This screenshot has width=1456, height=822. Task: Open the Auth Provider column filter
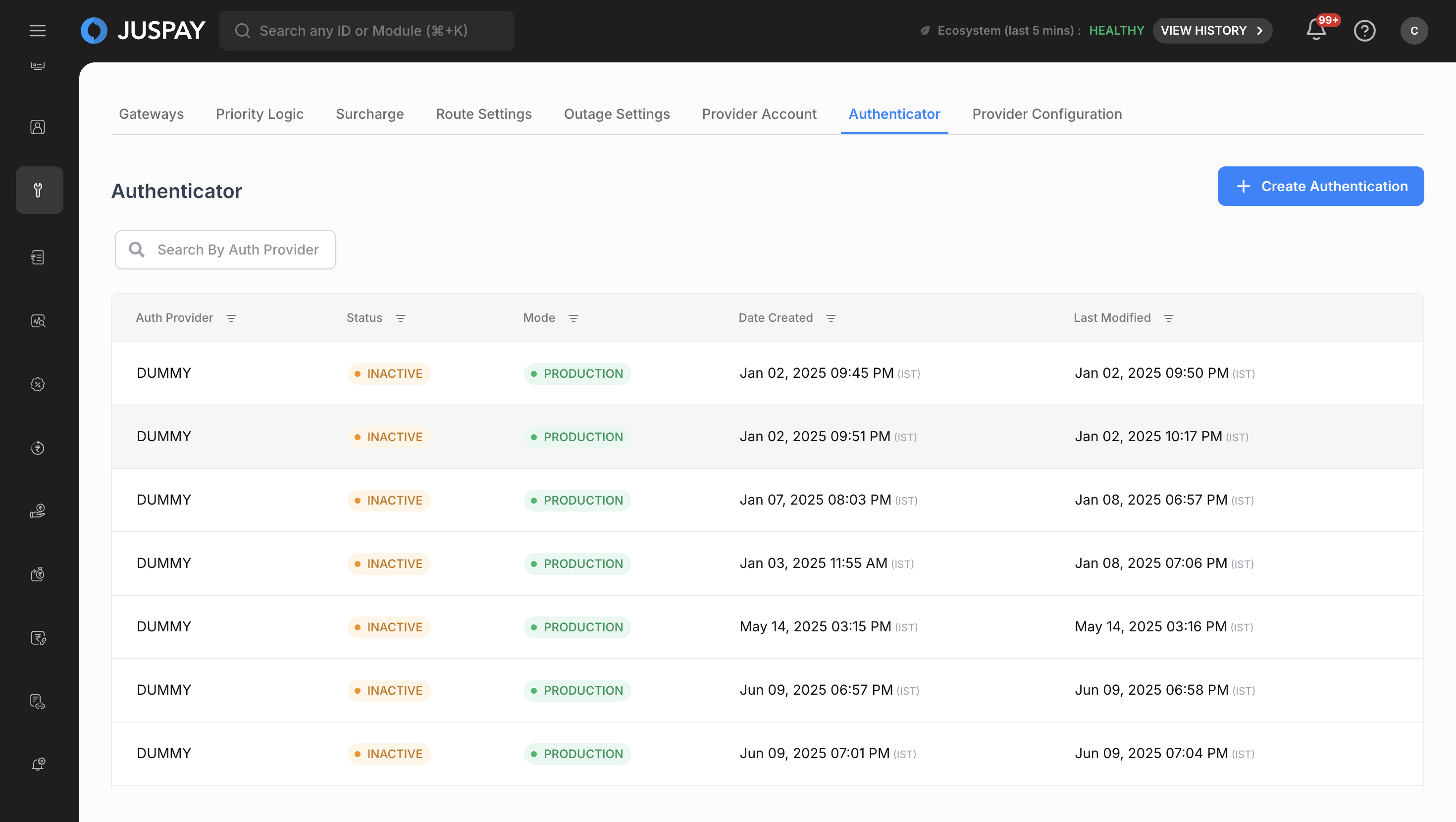click(x=231, y=318)
